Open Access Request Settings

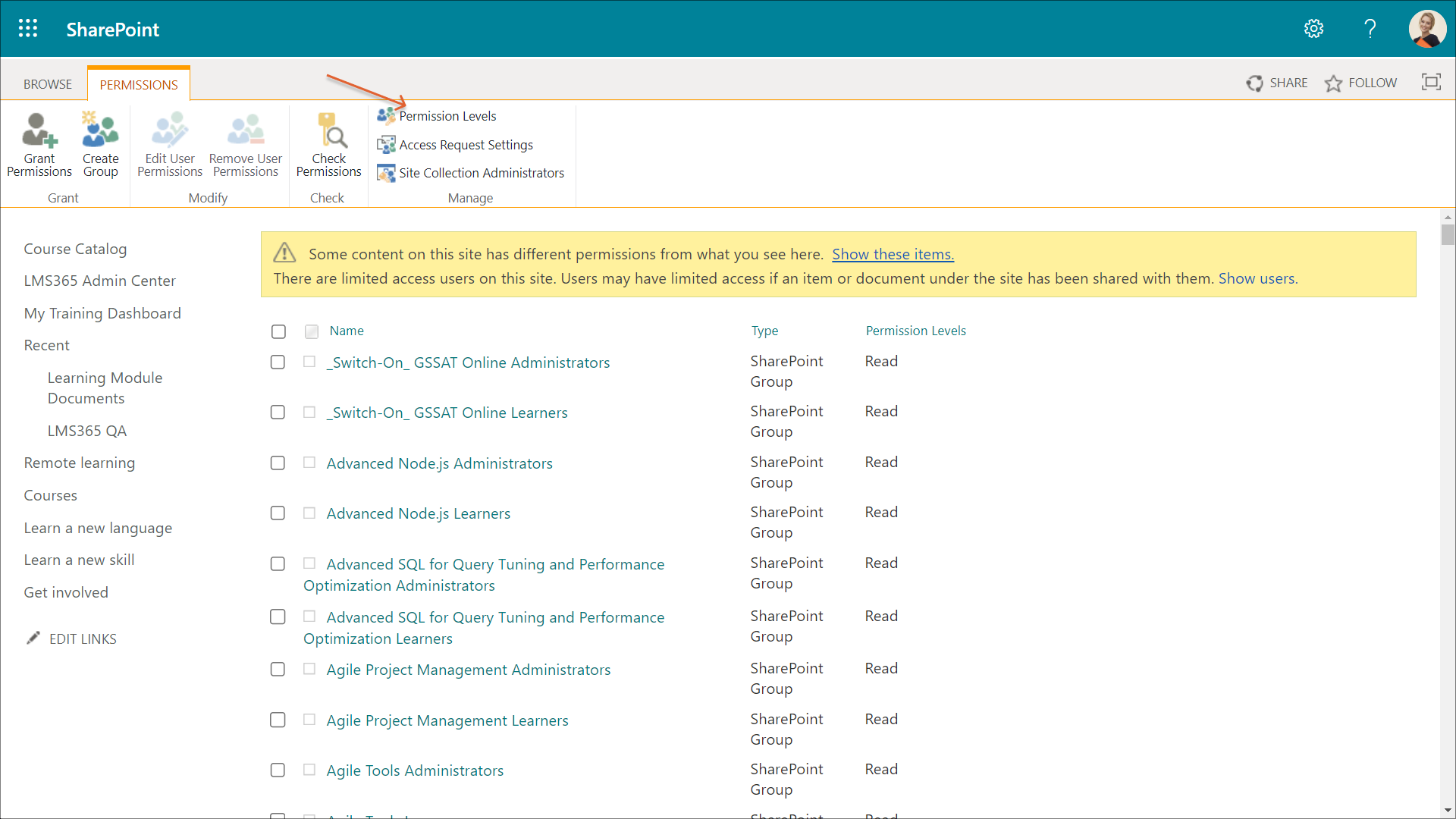[465, 145]
